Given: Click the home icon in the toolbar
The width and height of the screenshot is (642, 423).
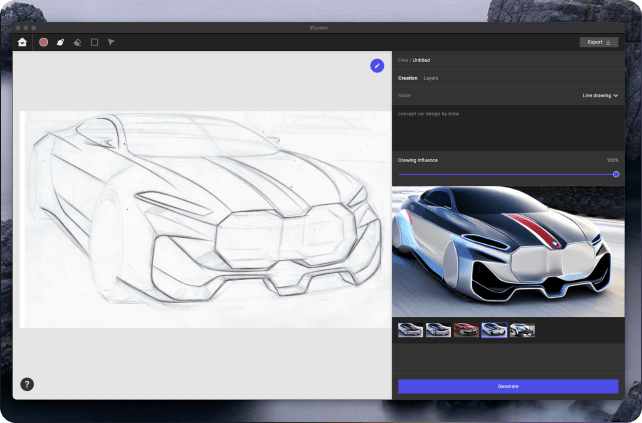Looking at the screenshot, I should (23, 42).
